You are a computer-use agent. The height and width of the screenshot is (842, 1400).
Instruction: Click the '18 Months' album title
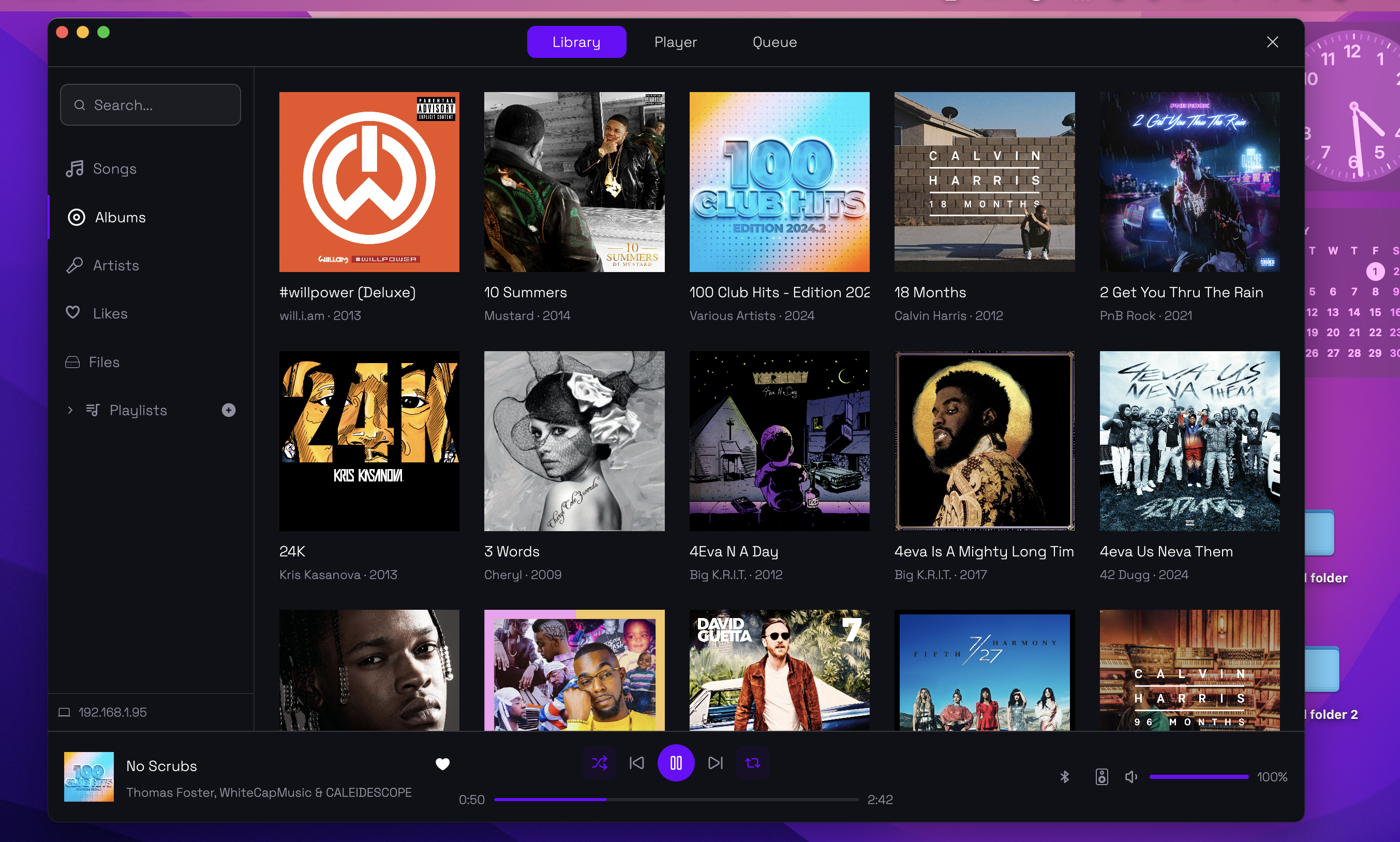click(x=930, y=292)
